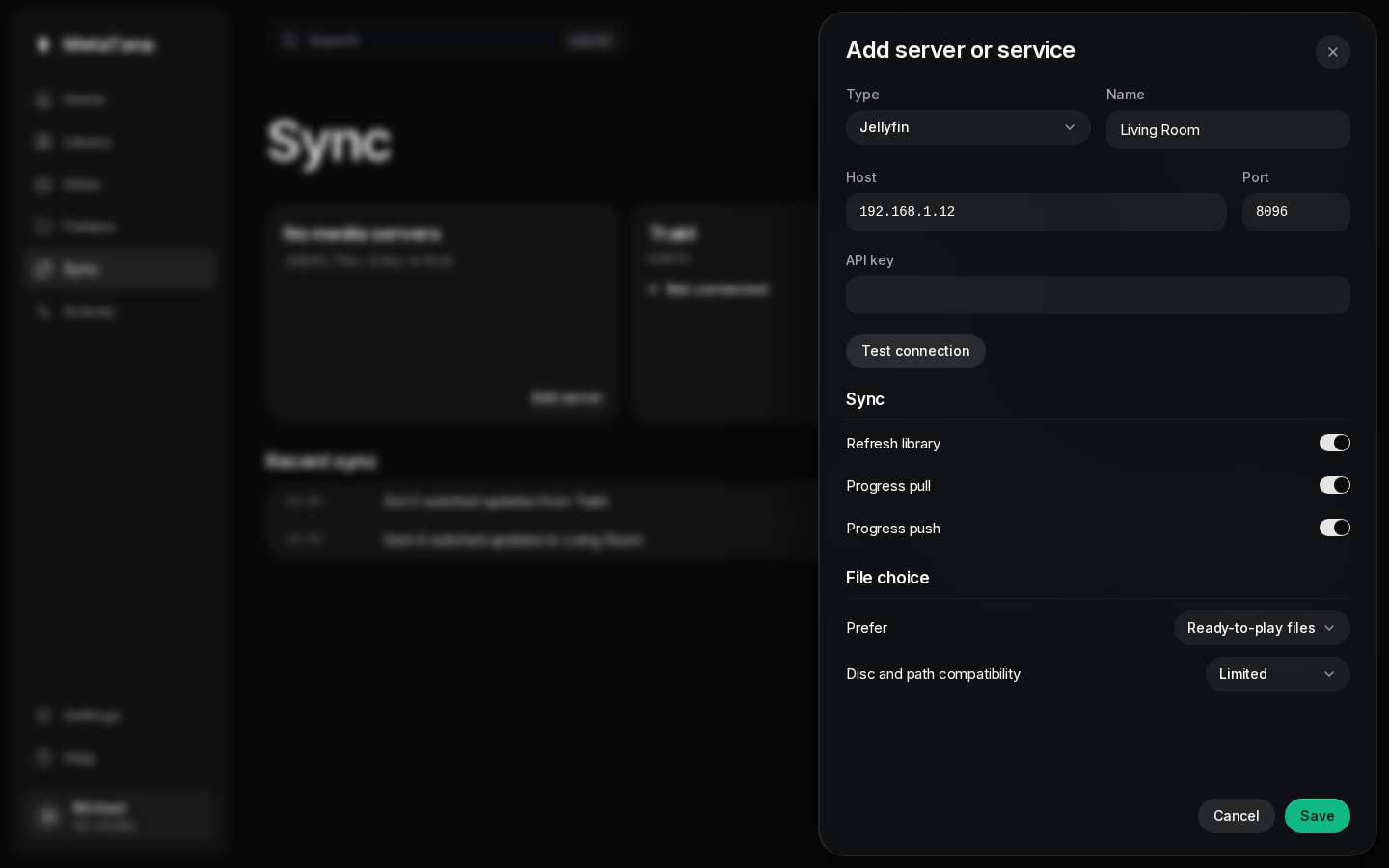Click the Search box in the background window
The height and width of the screenshot is (868, 1389).
[449, 41]
